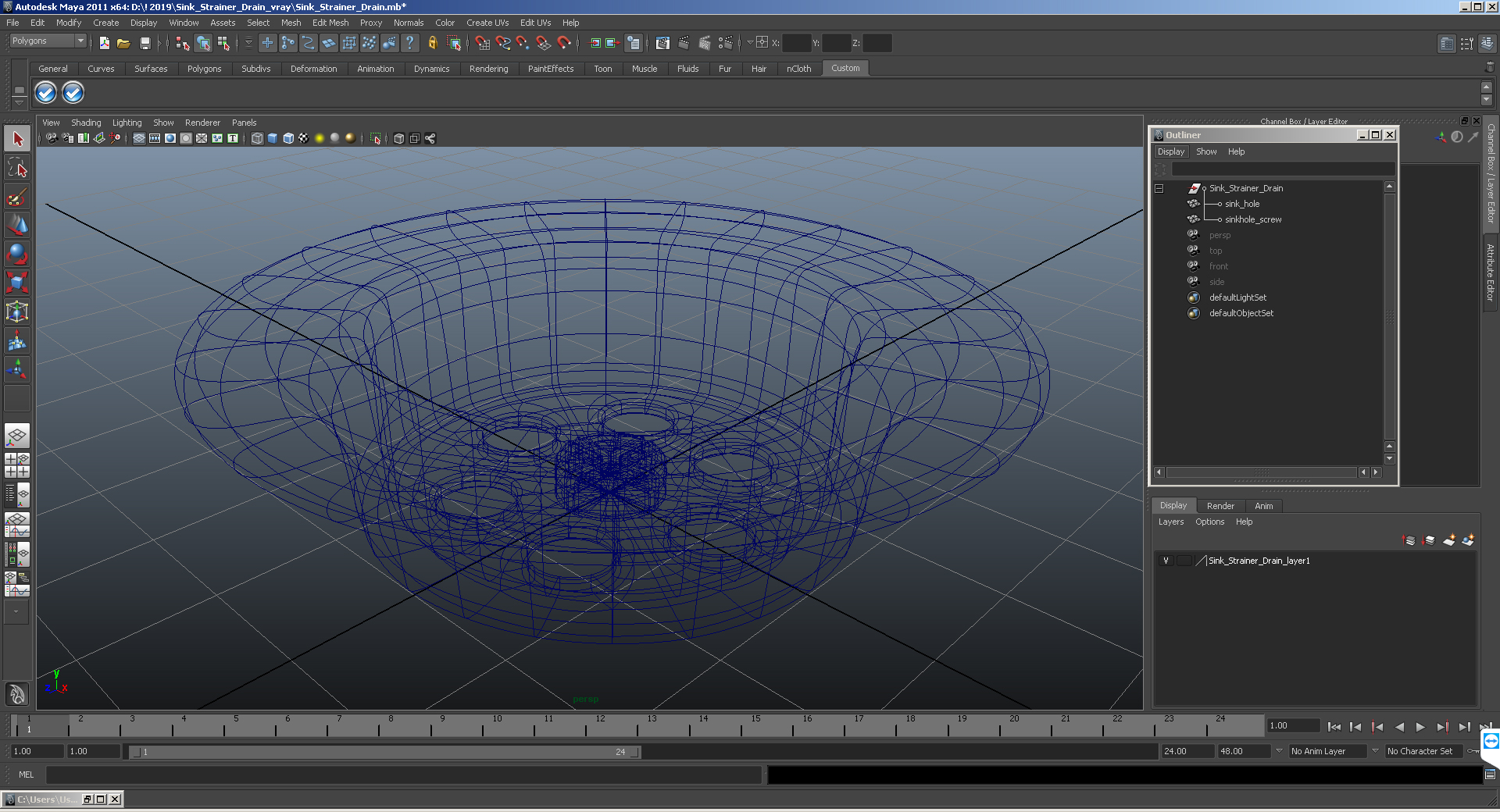Click the Soft Modification tool
The image size is (1500, 812).
click(x=17, y=340)
